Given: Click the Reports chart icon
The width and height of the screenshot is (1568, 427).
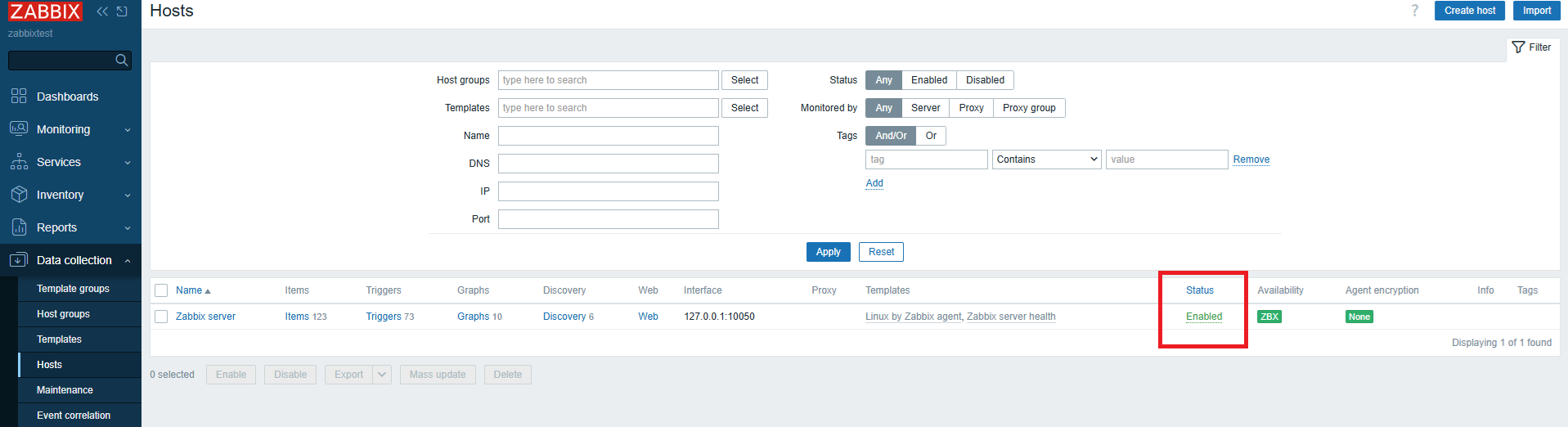Looking at the screenshot, I should pyautogui.click(x=19, y=227).
